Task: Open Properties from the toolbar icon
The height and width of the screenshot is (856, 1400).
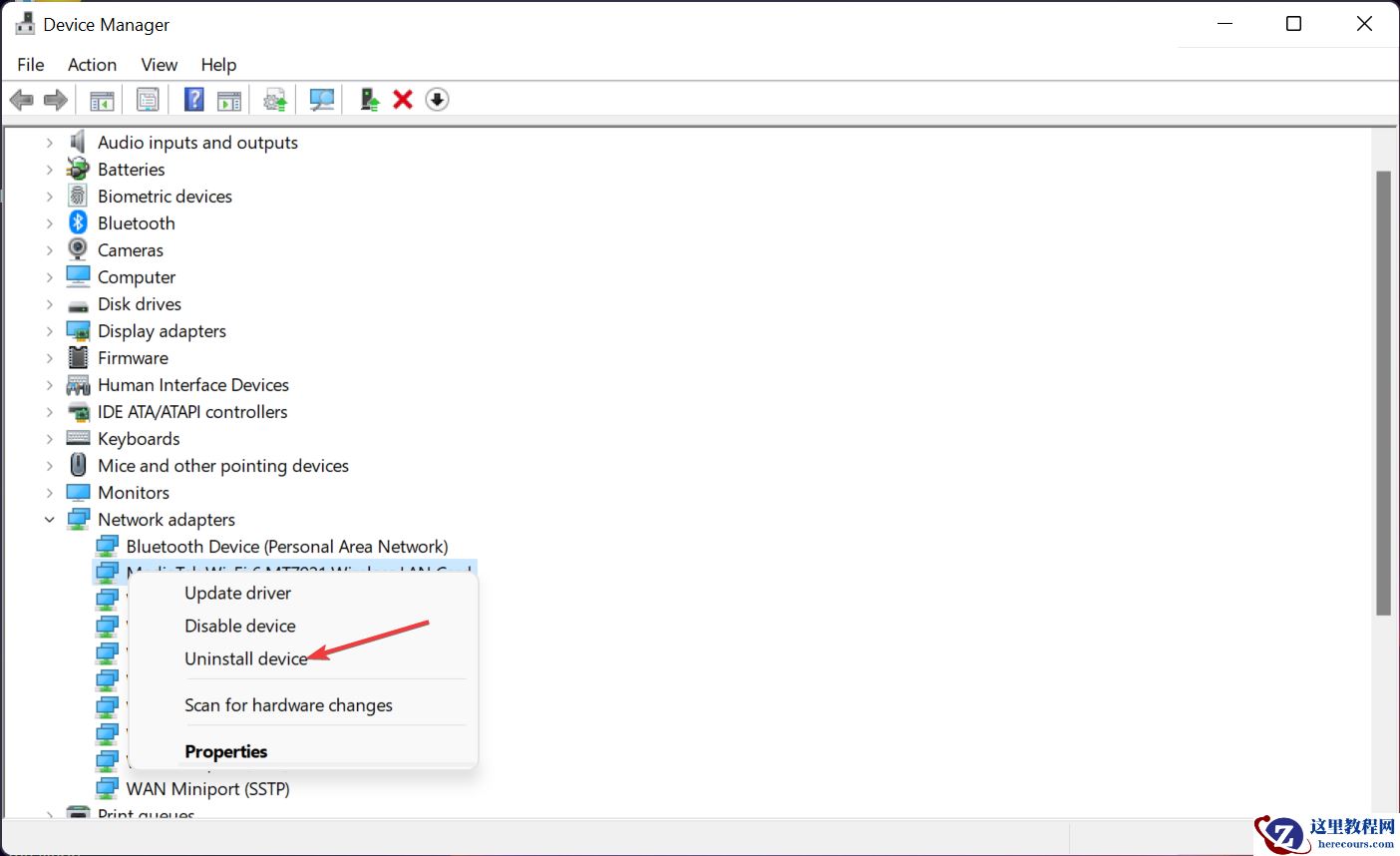Action: [148, 100]
